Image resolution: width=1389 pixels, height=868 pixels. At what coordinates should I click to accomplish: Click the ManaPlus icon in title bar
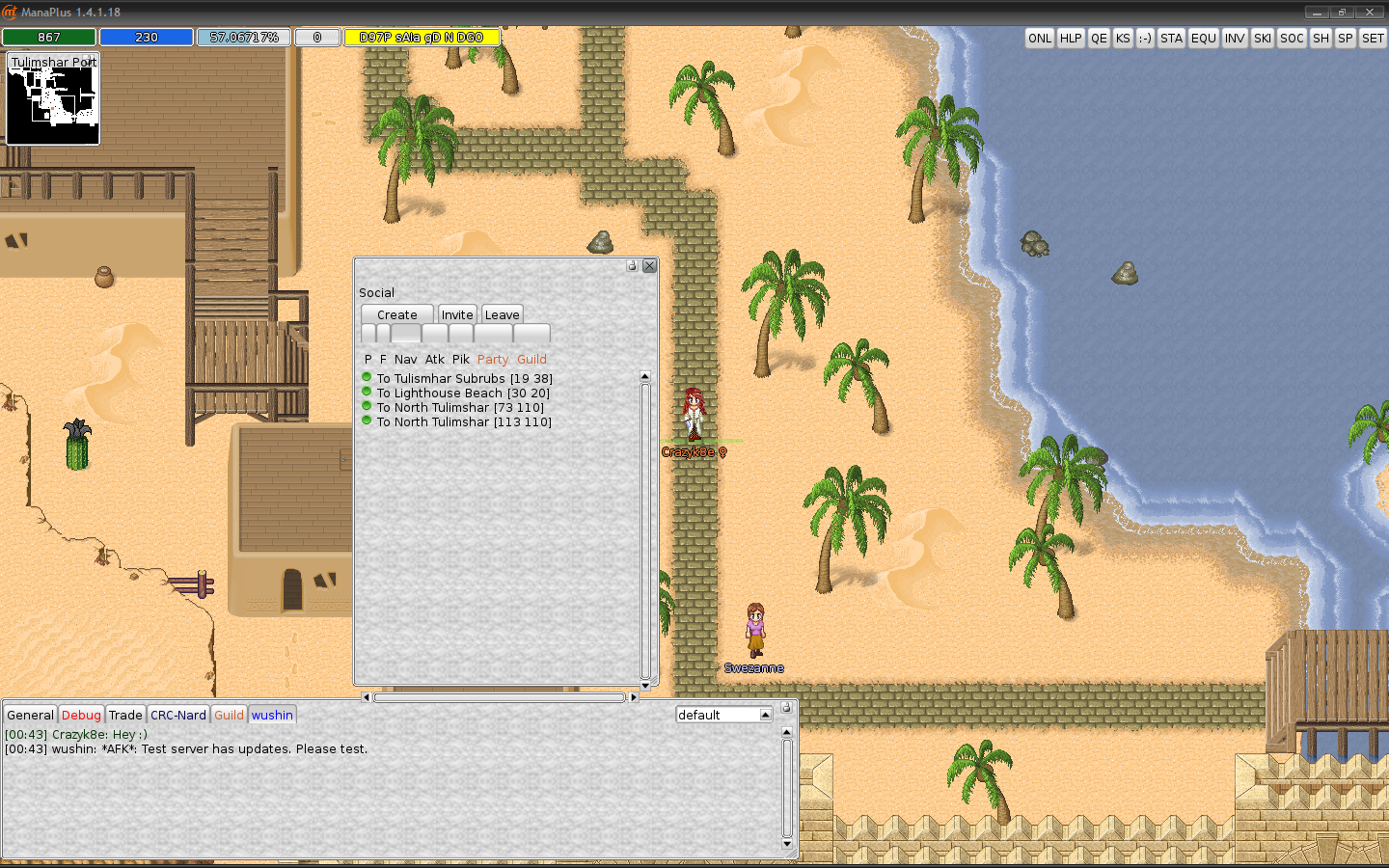(10, 12)
